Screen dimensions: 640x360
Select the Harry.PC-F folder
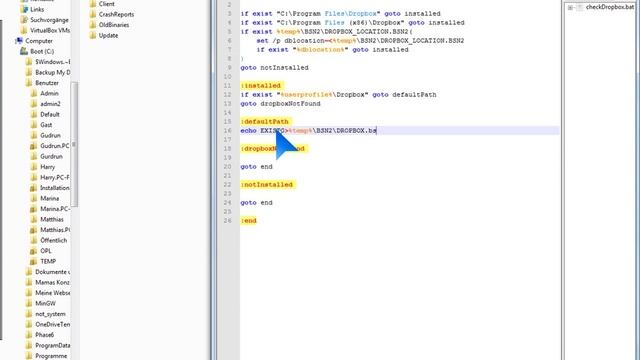coord(55,177)
